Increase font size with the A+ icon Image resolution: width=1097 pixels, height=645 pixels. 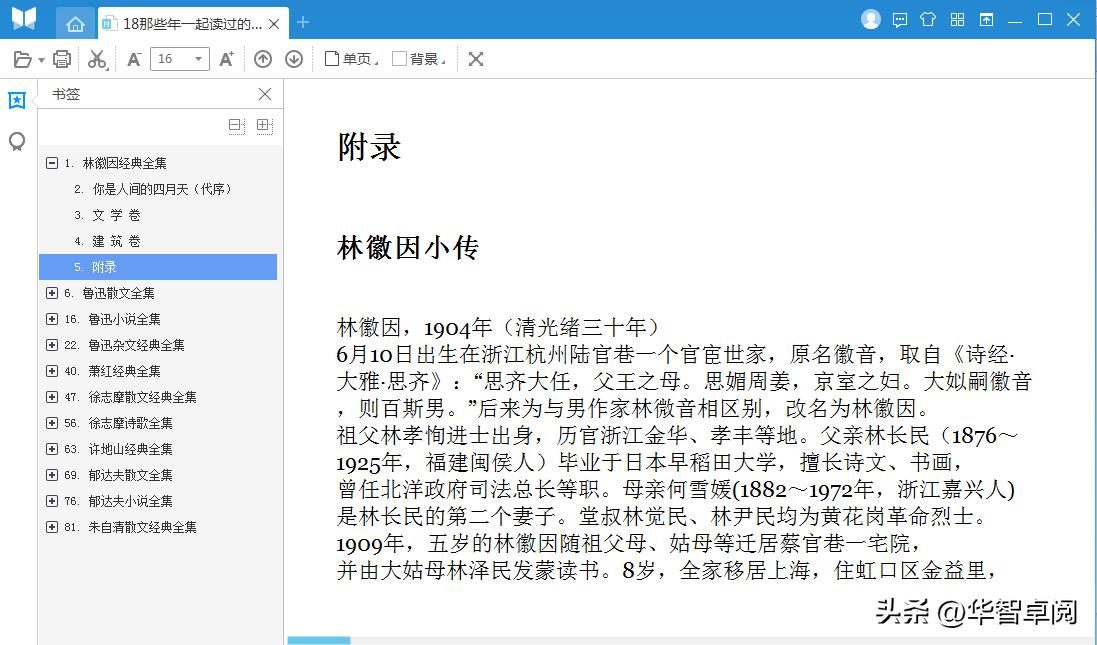click(226, 59)
